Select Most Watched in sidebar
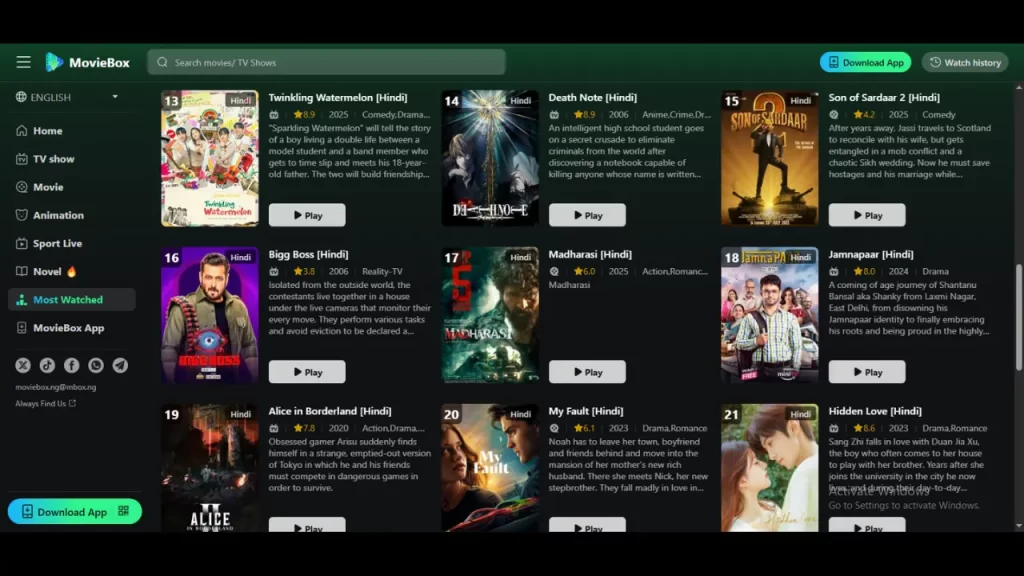Viewport: 1024px width, 576px height. pos(72,300)
